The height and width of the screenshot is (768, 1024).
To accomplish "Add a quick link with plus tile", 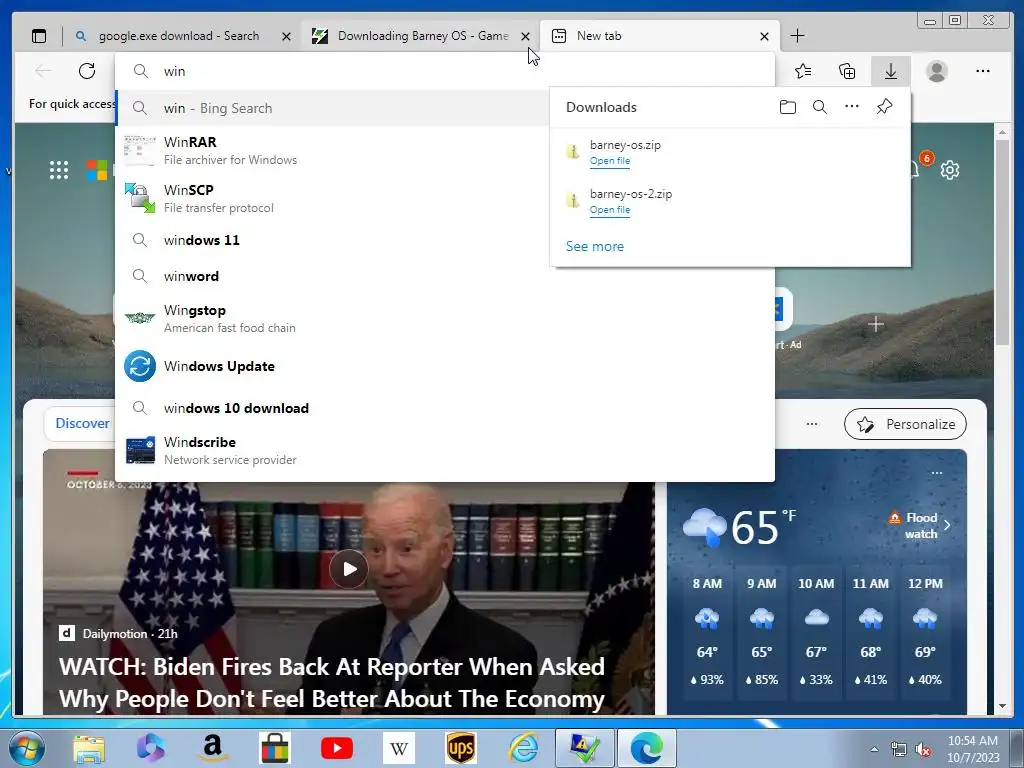I will point(876,324).
